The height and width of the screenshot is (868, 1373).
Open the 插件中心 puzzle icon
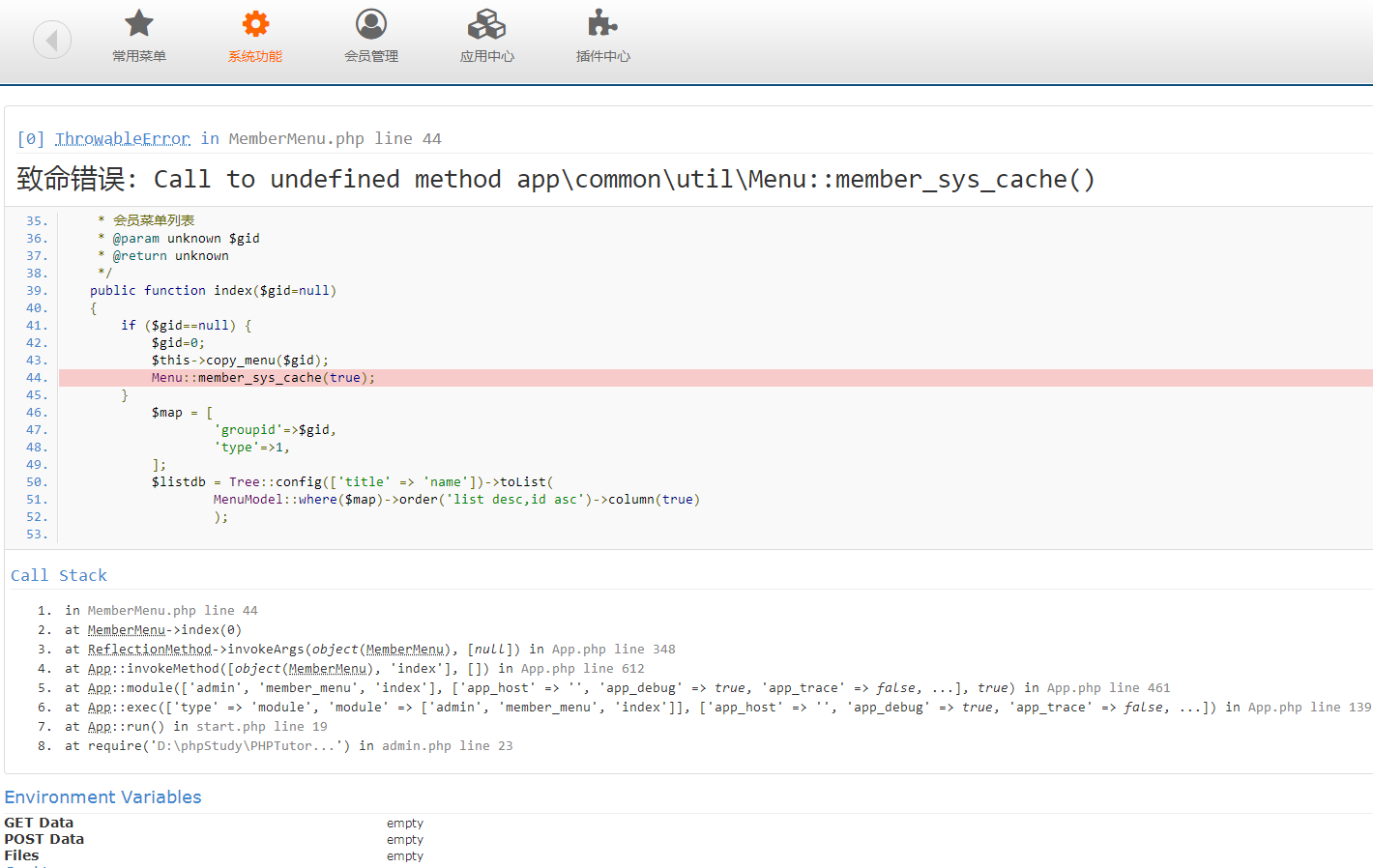click(x=602, y=23)
